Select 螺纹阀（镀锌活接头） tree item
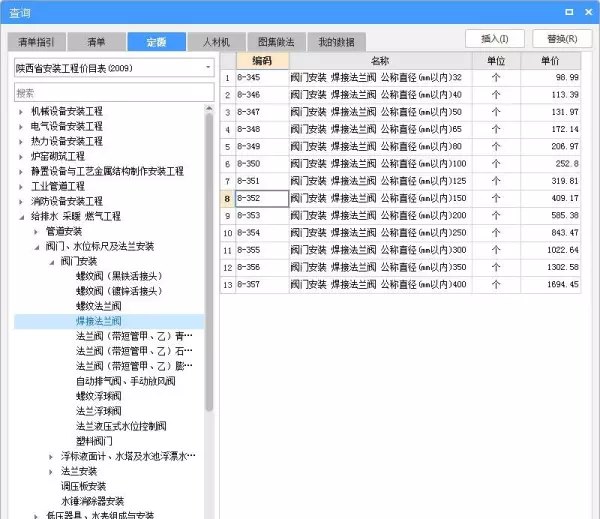The image size is (600, 519). [x=119, y=291]
